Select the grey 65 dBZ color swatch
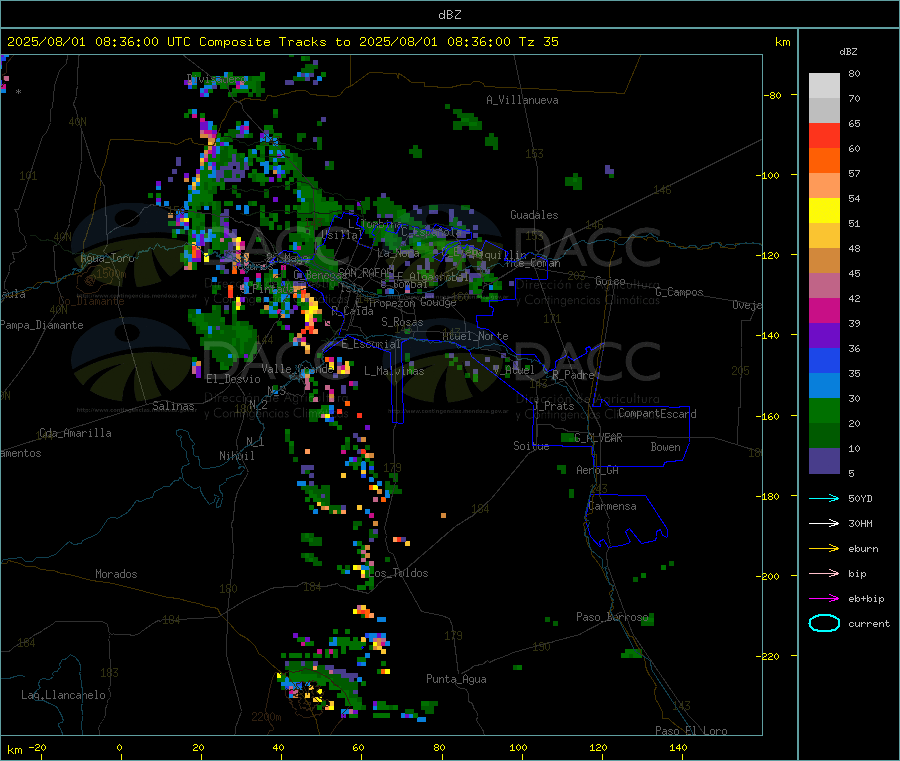The width and height of the screenshot is (900, 761). [824, 111]
